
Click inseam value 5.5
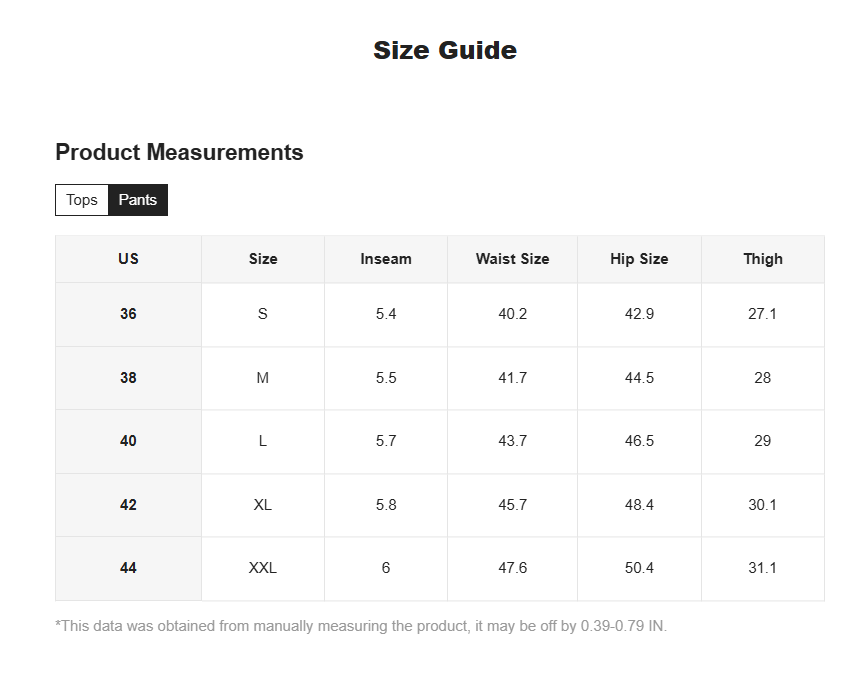click(386, 378)
